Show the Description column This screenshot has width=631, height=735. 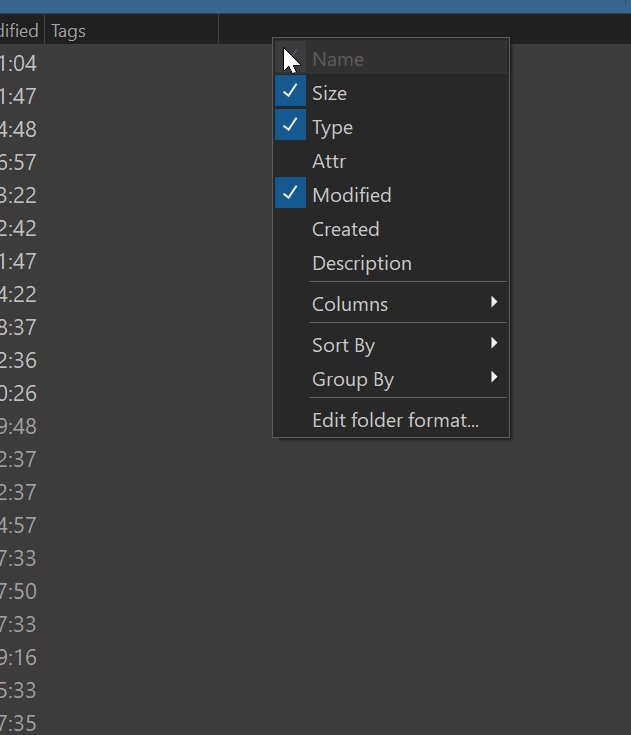pos(361,263)
